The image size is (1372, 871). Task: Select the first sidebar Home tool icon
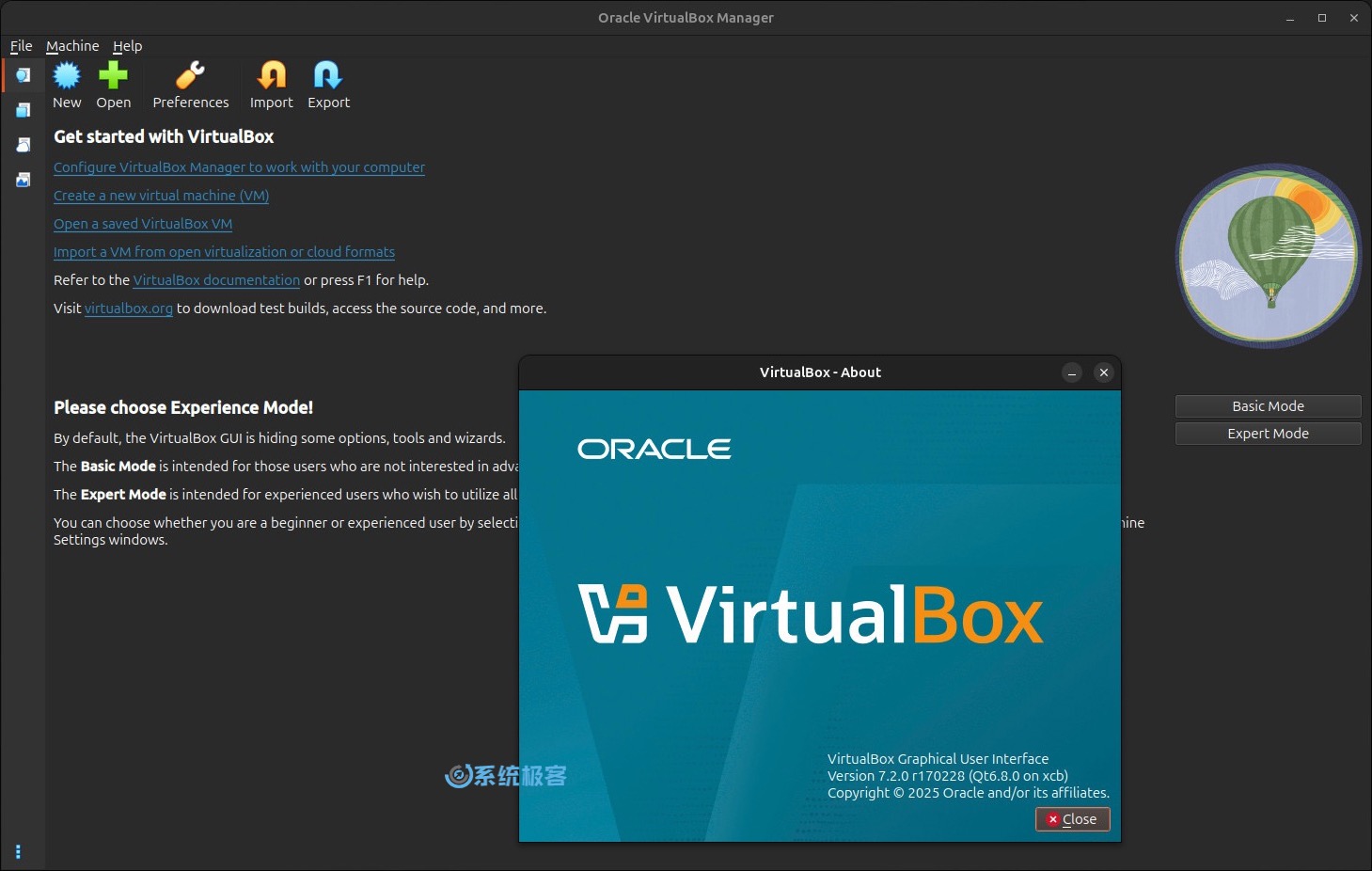coord(24,74)
